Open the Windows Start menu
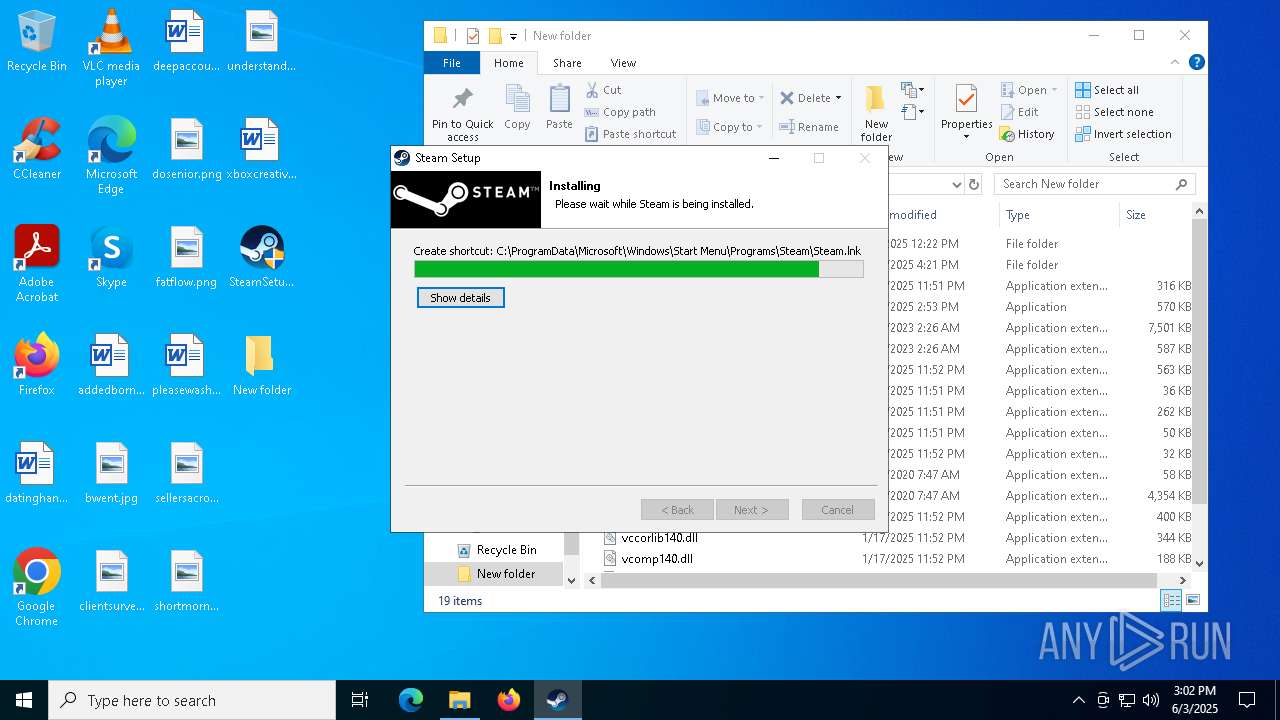The height and width of the screenshot is (720, 1280). [24, 700]
